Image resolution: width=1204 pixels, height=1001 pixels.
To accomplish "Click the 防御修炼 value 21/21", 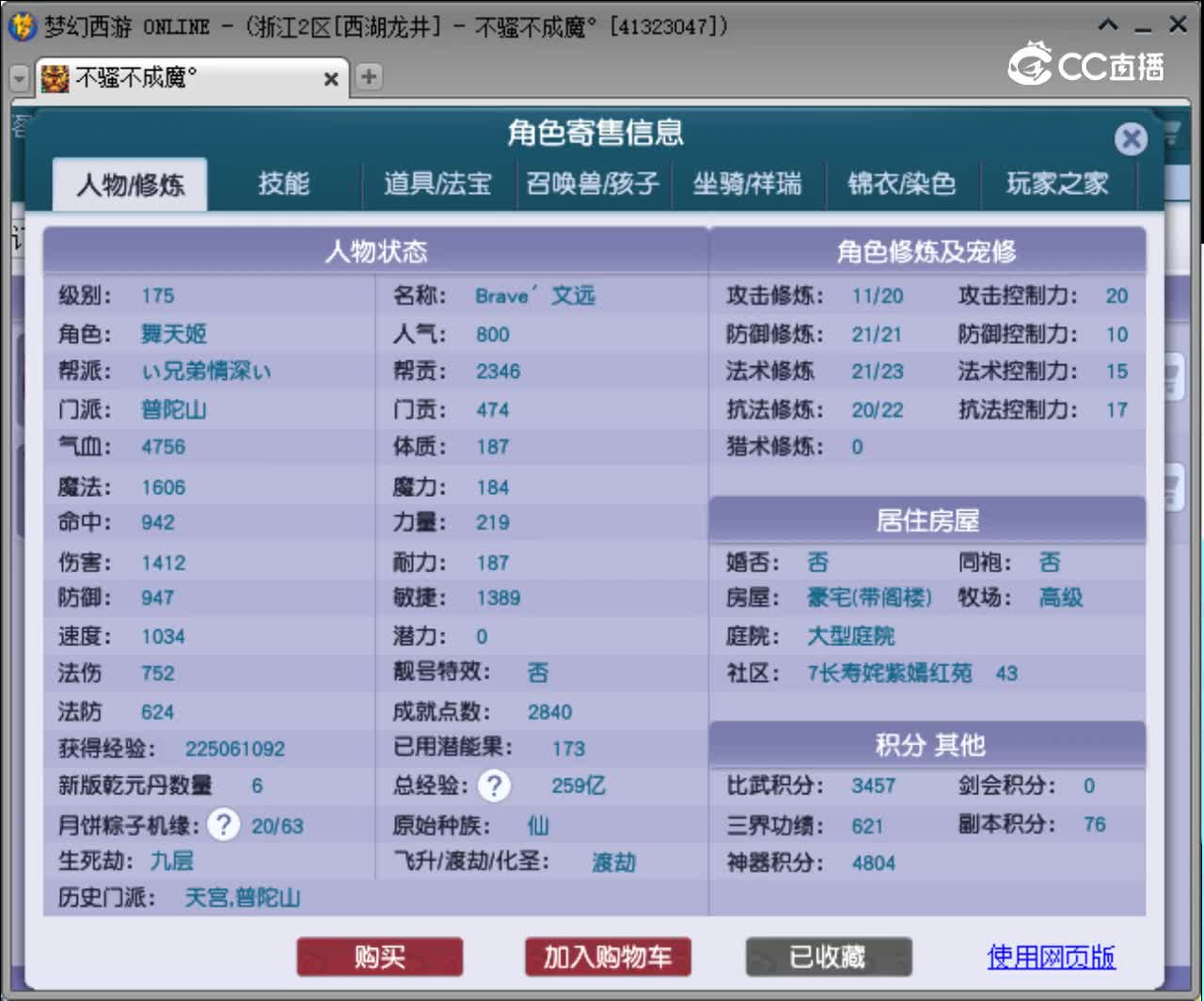I will 877,334.
